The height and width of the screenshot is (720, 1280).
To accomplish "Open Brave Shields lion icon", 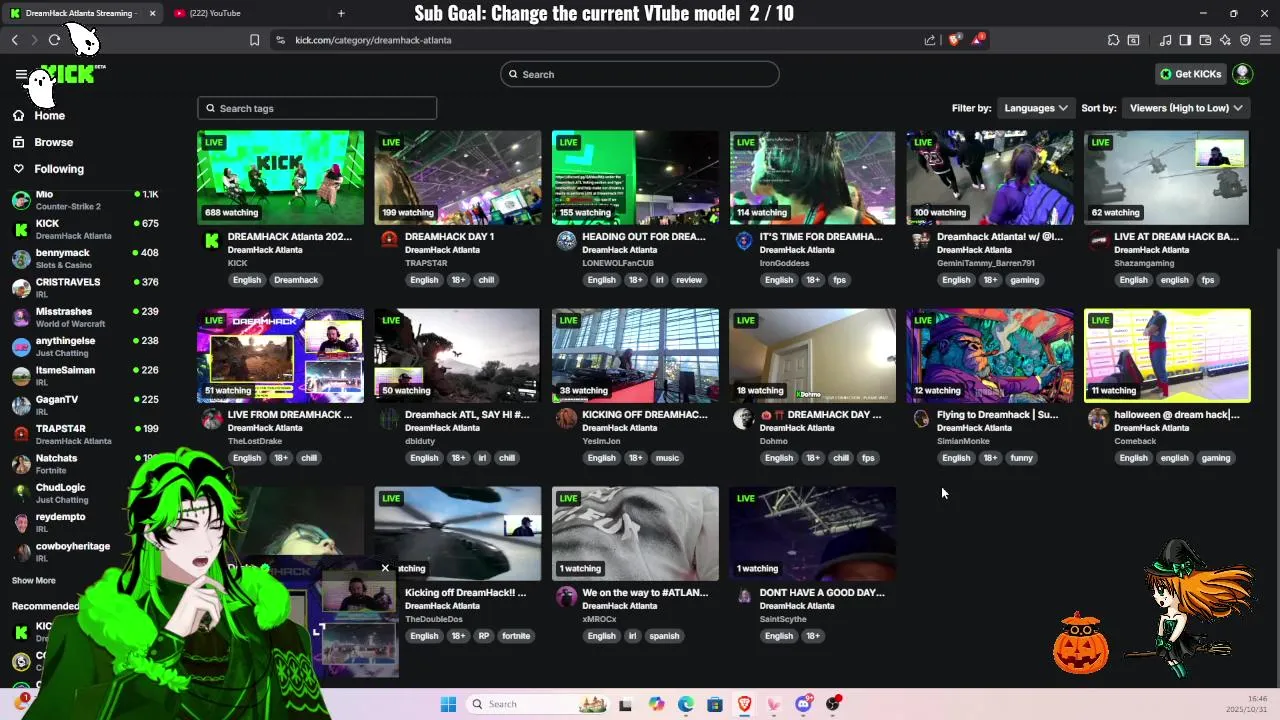I will point(954,40).
